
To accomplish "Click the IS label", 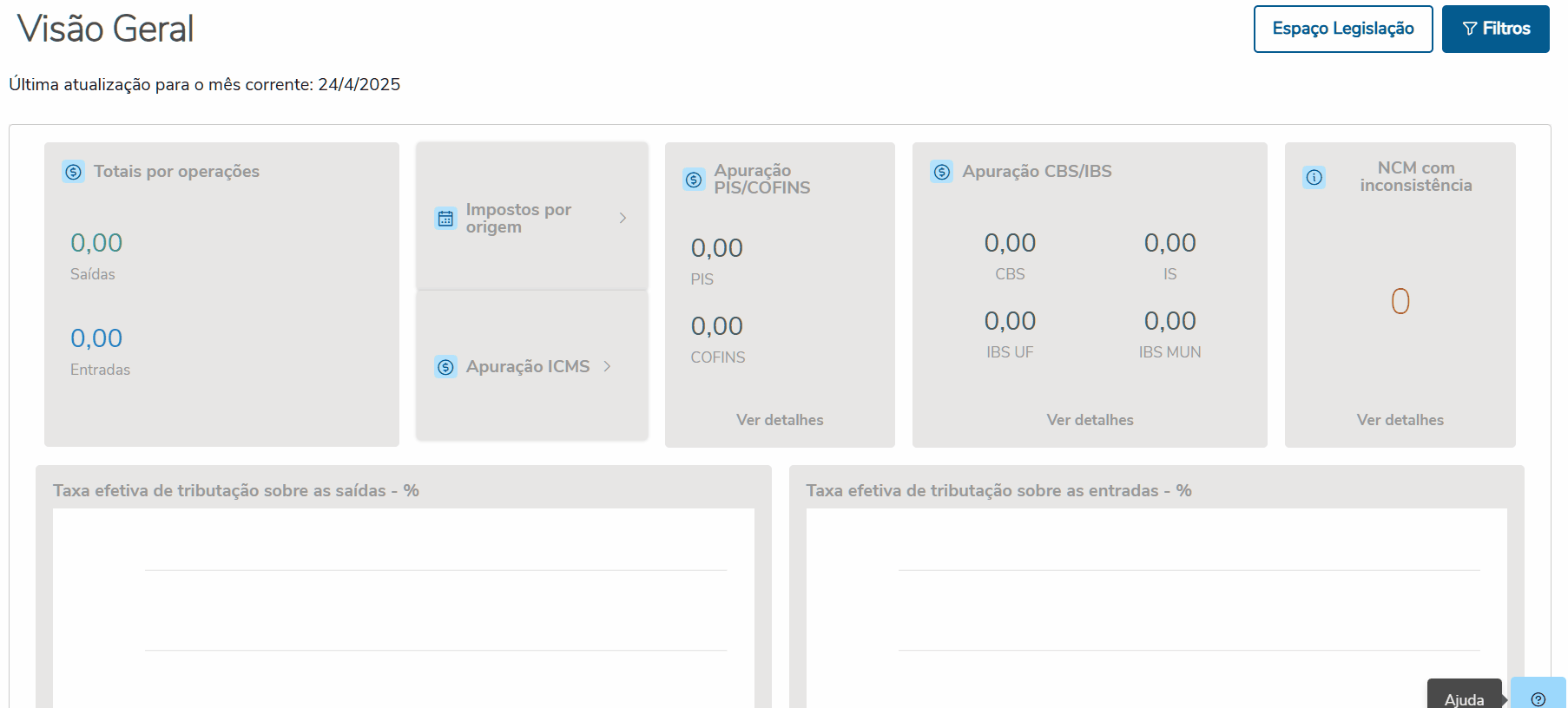I will (1170, 274).
